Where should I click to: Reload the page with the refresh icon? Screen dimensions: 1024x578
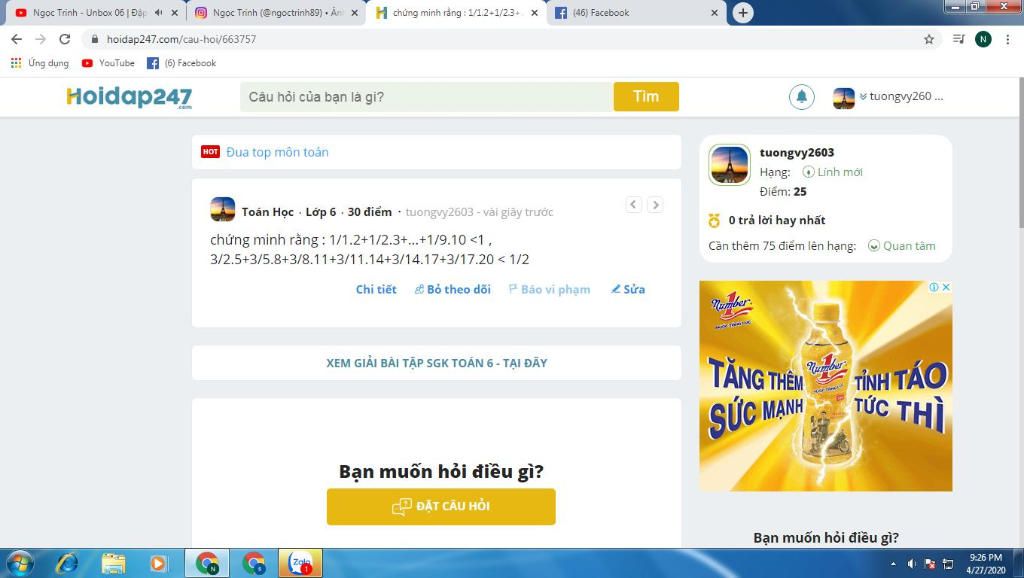(x=65, y=39)
